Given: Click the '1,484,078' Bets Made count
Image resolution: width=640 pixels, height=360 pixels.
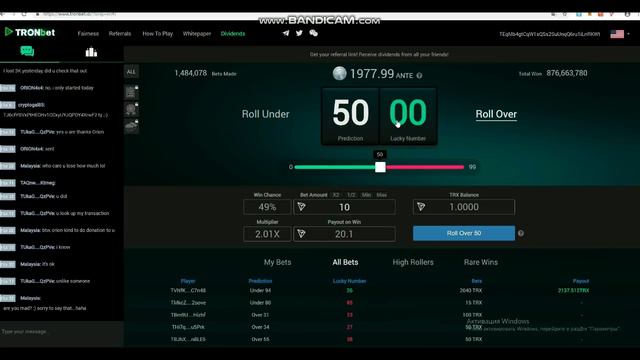Looking at the screenshot, I should [x=191, y=73].
